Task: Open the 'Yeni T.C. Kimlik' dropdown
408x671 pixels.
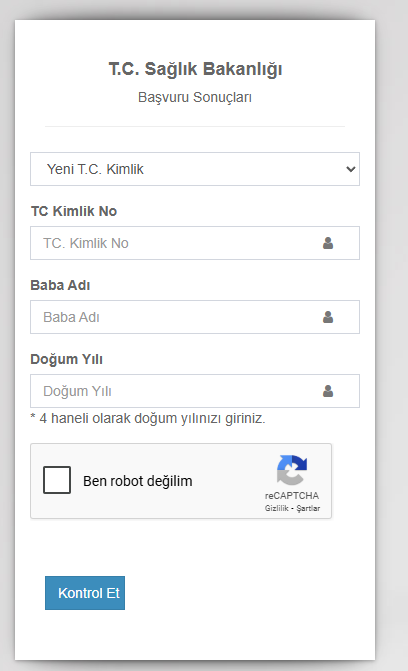Action: [x=195, y=169]
